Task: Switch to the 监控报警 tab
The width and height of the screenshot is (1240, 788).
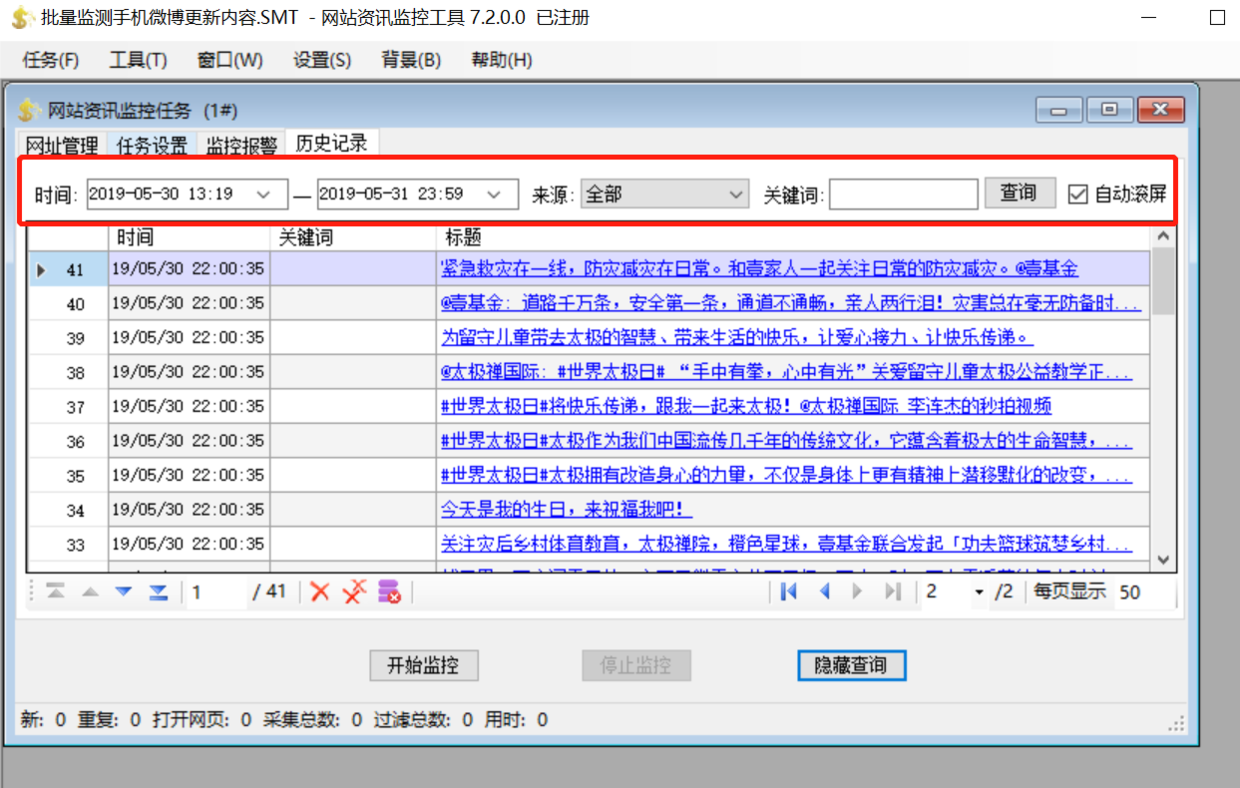Action: (x=242, y=146)
